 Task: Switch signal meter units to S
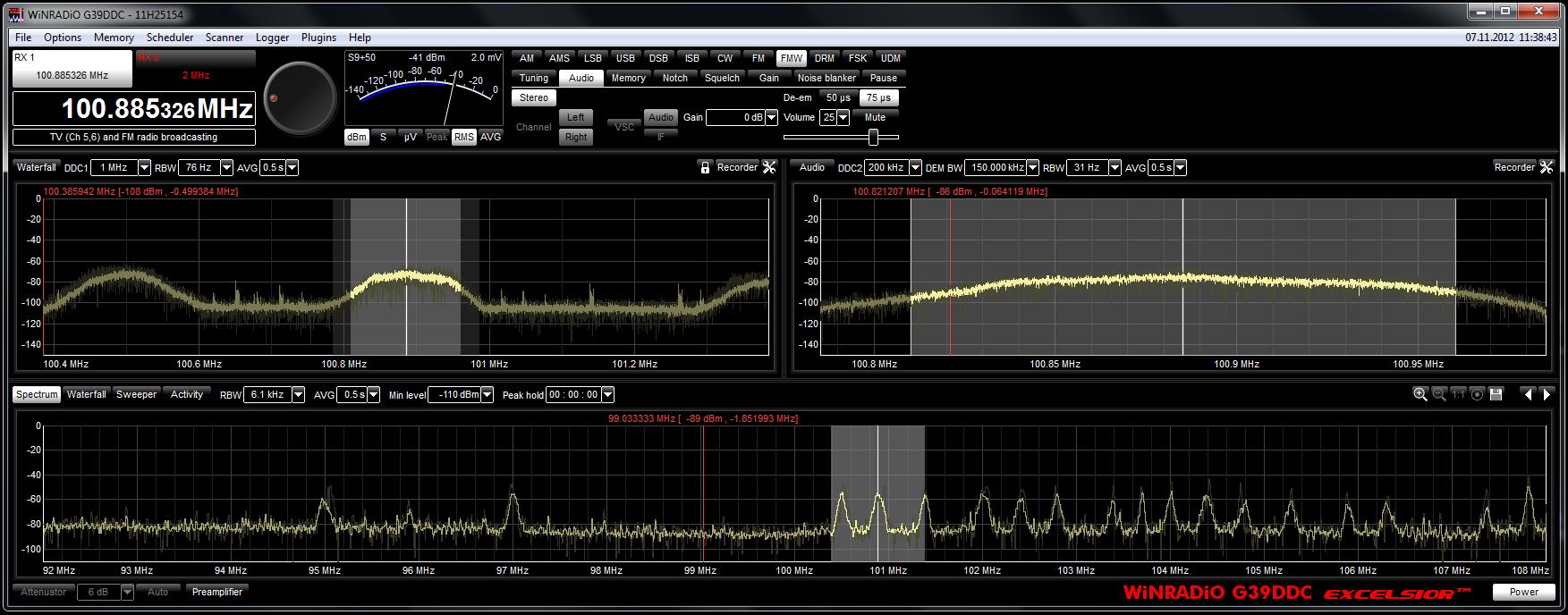tap(383, 137)
